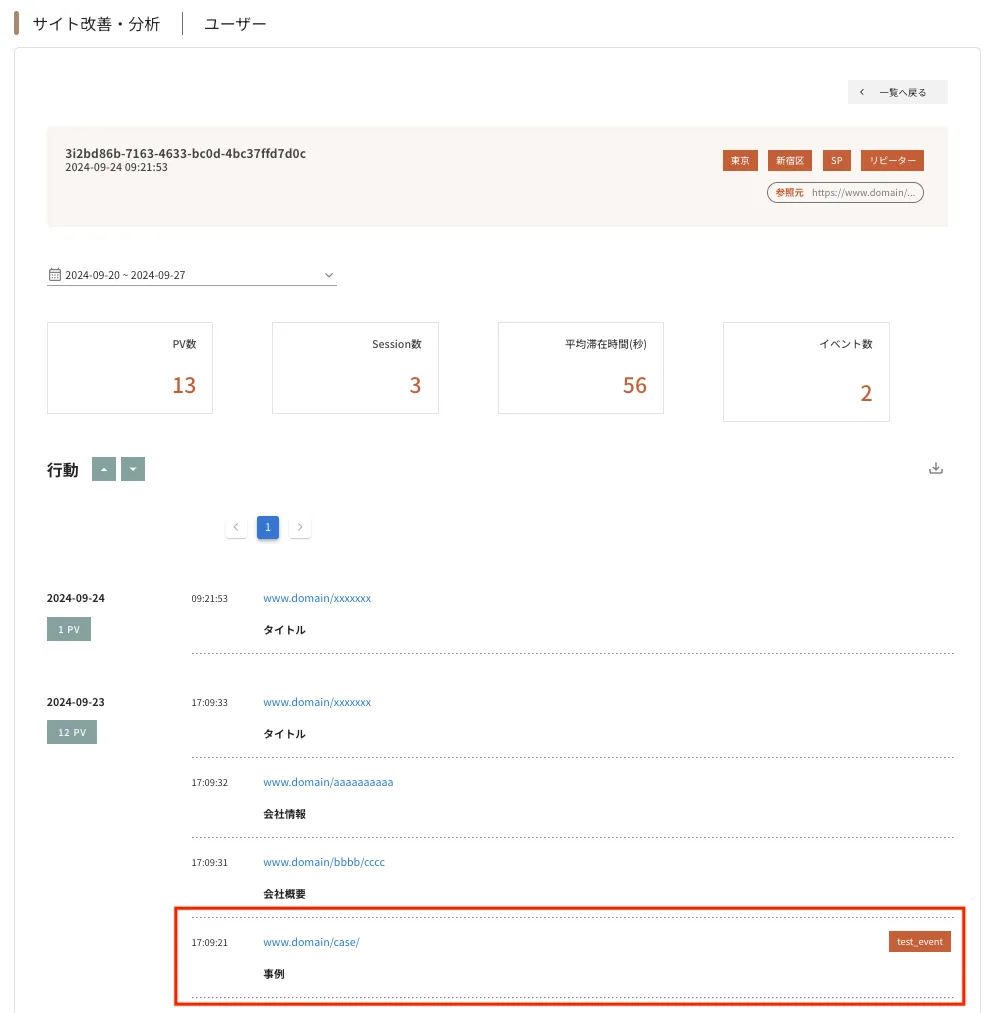Click the 東京 tag

[x=740, y=160]
